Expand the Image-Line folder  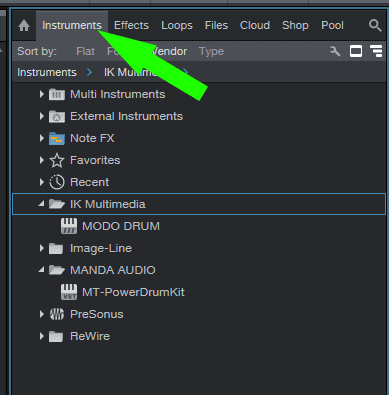point(41,248)
